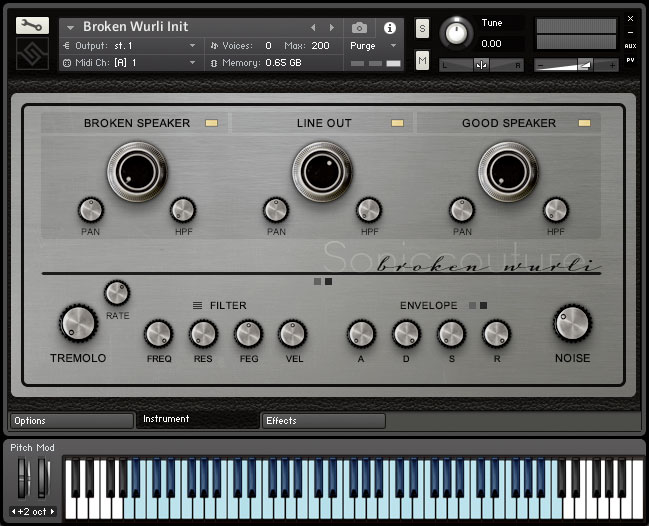Click the envelope S sustain knob

click(x=452, y=334)
